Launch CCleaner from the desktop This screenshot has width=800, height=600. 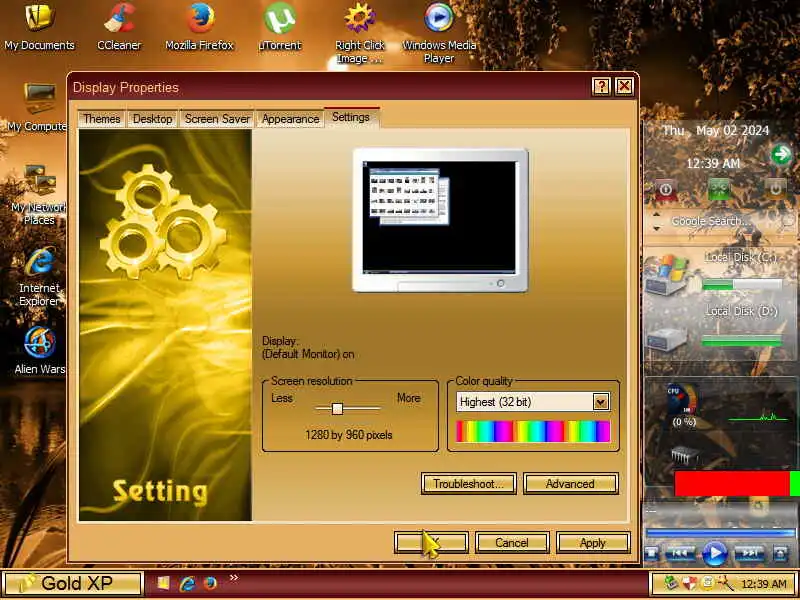coord(119,28)
